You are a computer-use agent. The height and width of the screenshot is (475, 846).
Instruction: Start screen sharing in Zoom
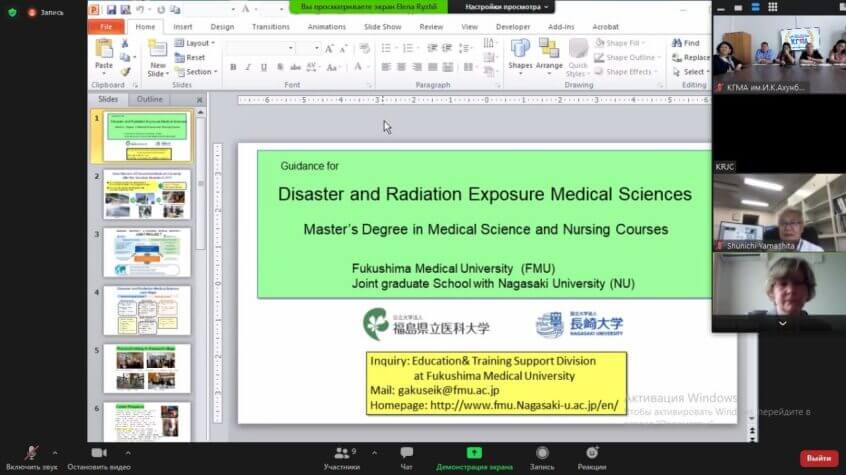474,457
